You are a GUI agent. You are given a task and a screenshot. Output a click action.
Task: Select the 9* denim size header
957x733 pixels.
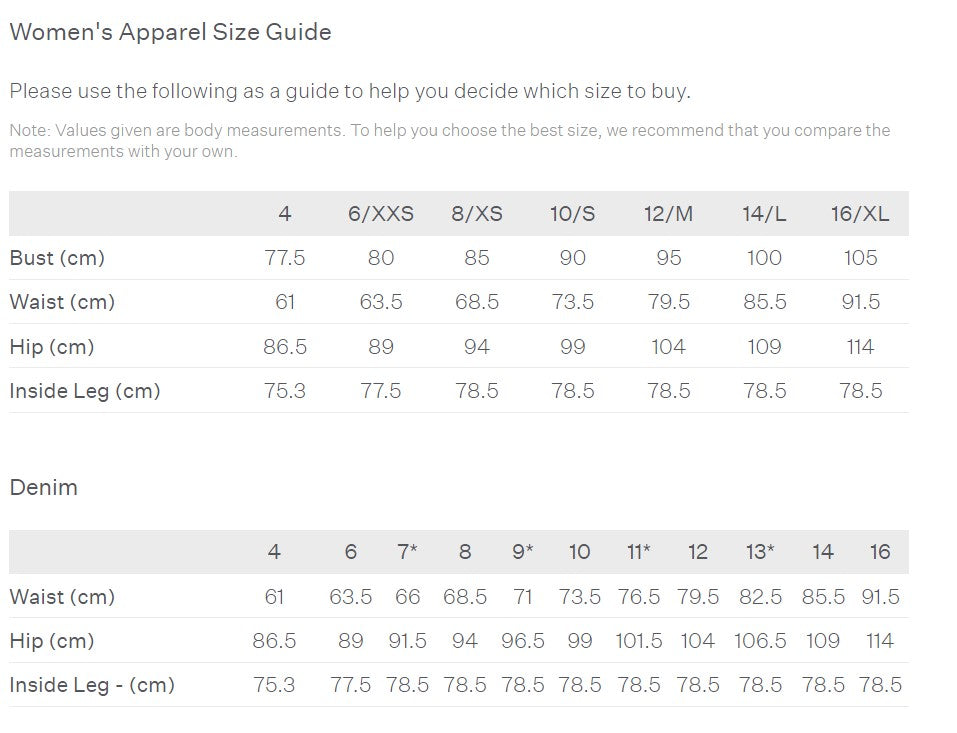point(522,552)
